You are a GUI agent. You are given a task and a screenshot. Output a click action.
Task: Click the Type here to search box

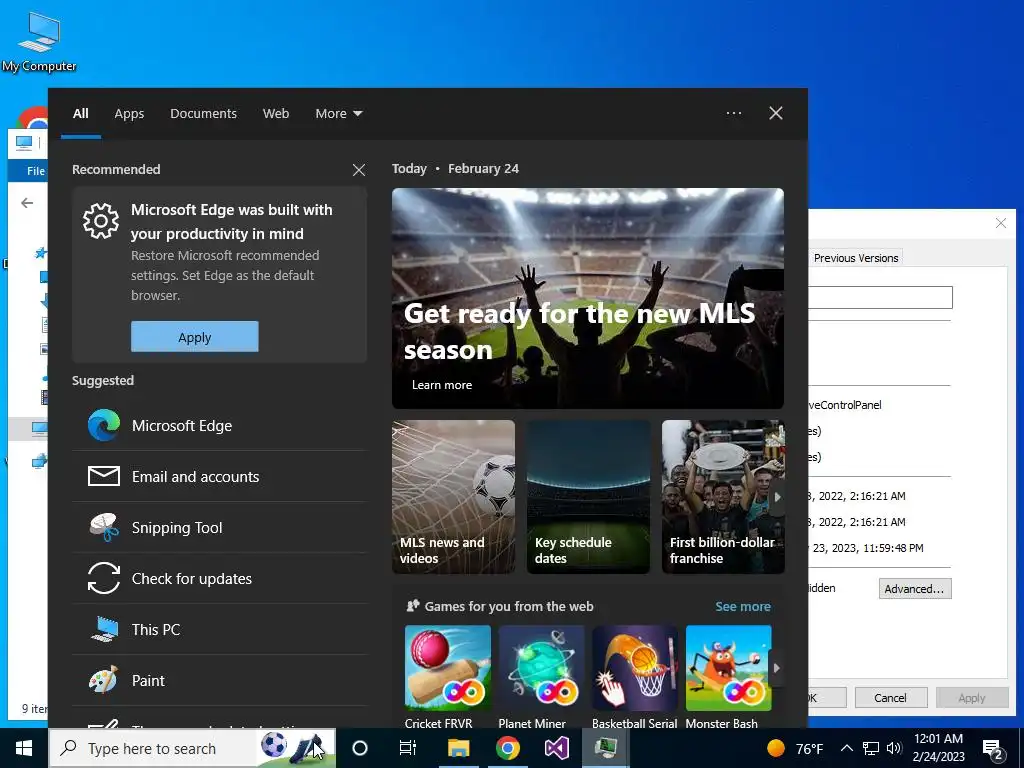coord(192,748)
